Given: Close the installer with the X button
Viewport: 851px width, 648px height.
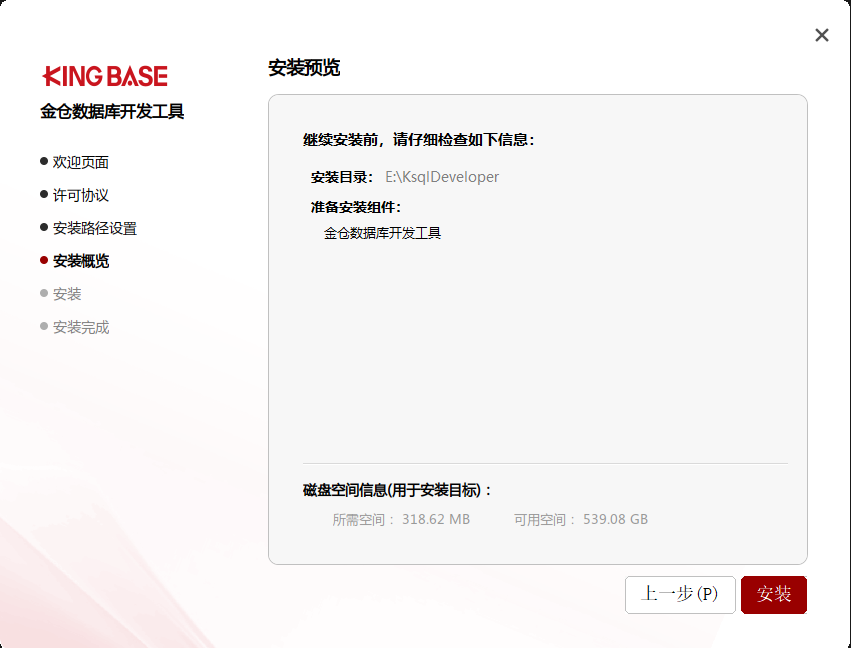Looking at the screenshot, I should tap(822, 35).
